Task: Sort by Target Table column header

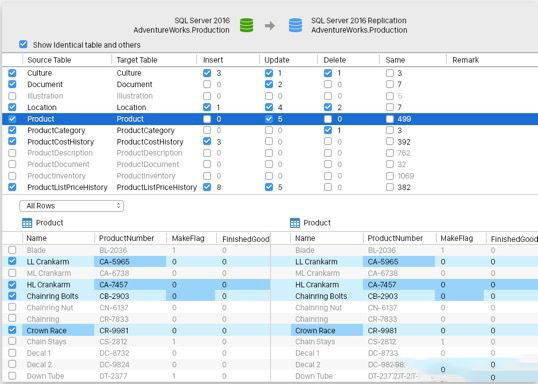Action: [137, 60]
